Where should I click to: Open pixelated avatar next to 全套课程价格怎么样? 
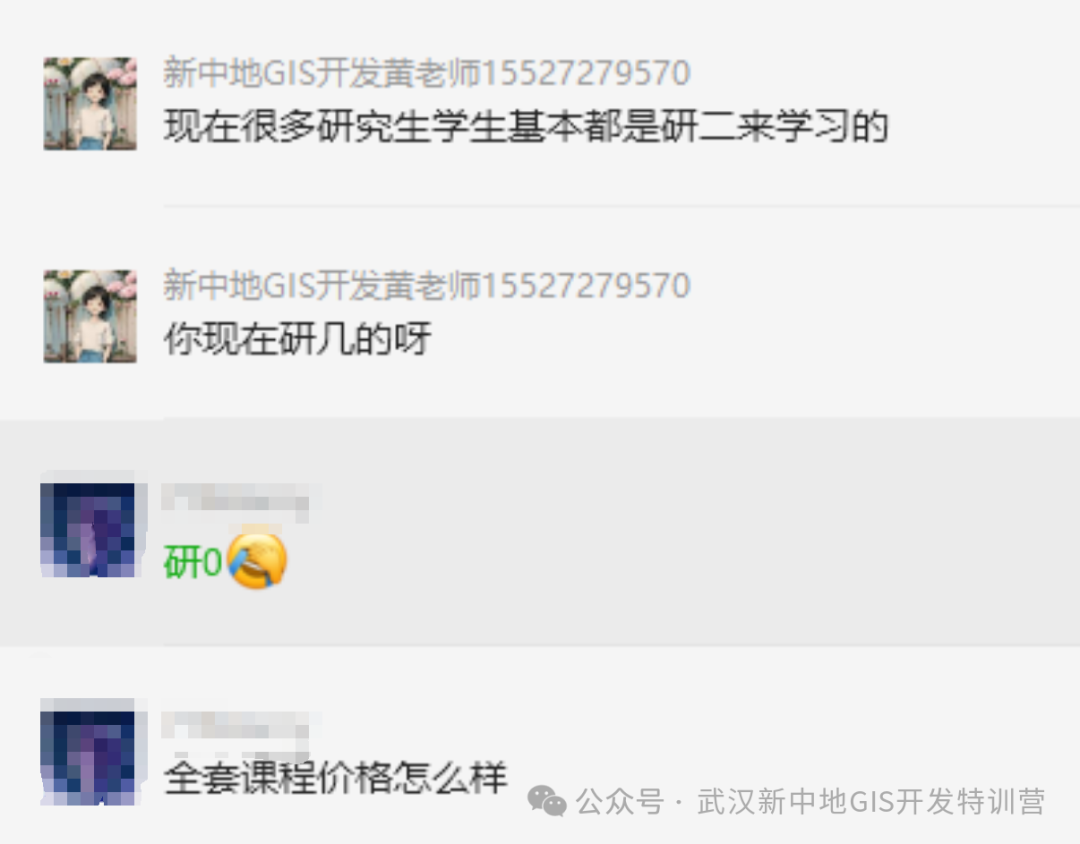tap(92, 756)
